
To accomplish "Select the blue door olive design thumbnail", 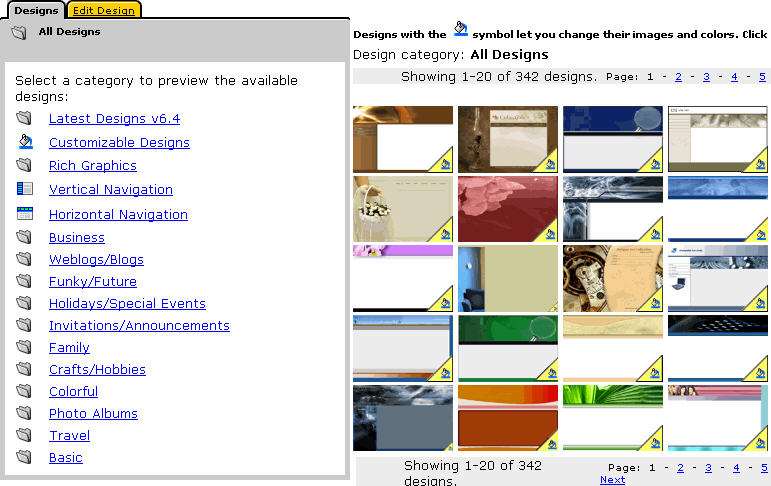I will pos(508,278).
